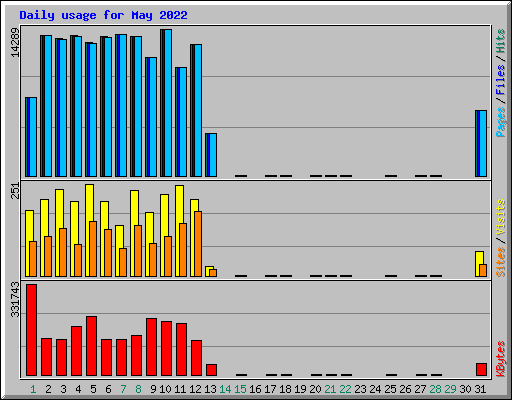The image size is (512, 400).
Task: Click the yellow Visits legend label
Action: [501, 217]
